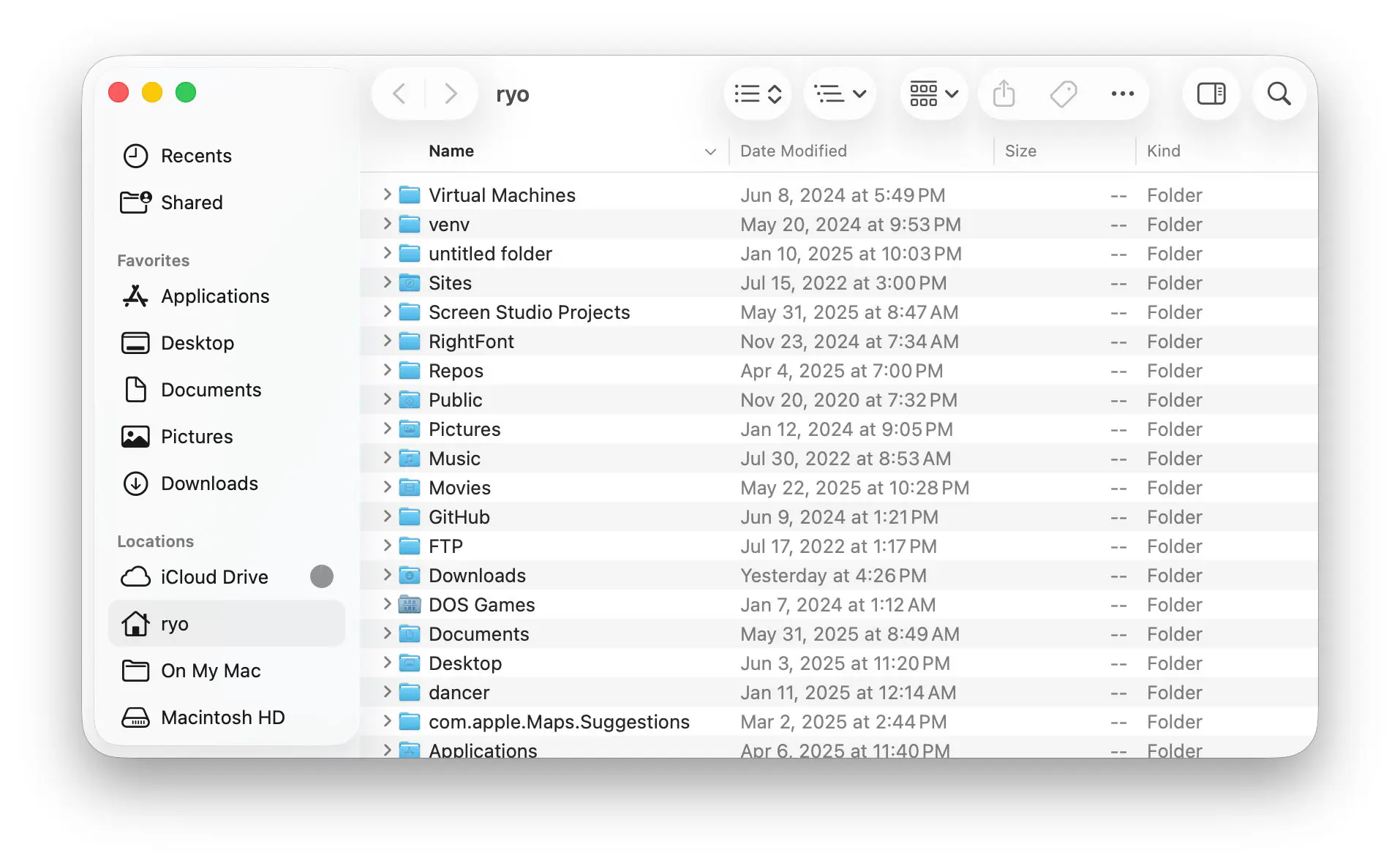The height and width of the screenshot is (866, 1400).
Task: Select Macintosh HD under Locations
Action: (222, 718)
